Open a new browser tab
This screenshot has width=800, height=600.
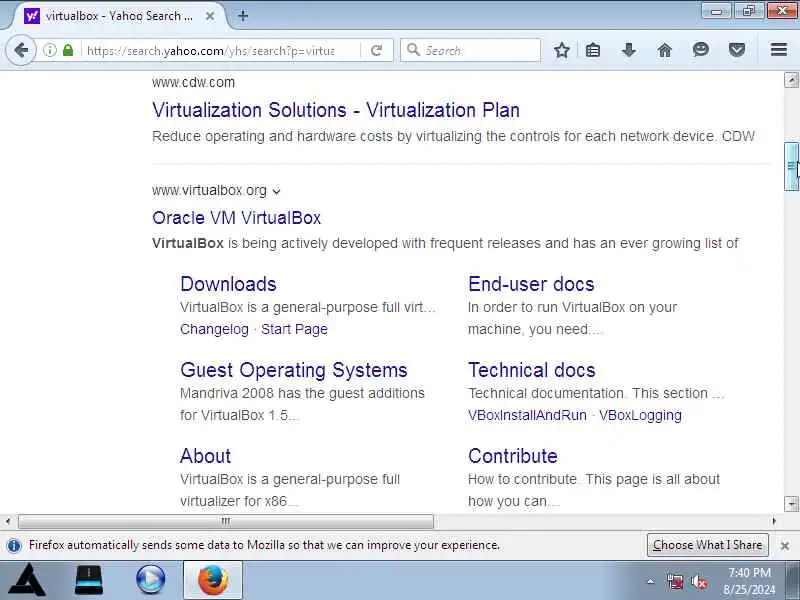(x=243, y=16)
